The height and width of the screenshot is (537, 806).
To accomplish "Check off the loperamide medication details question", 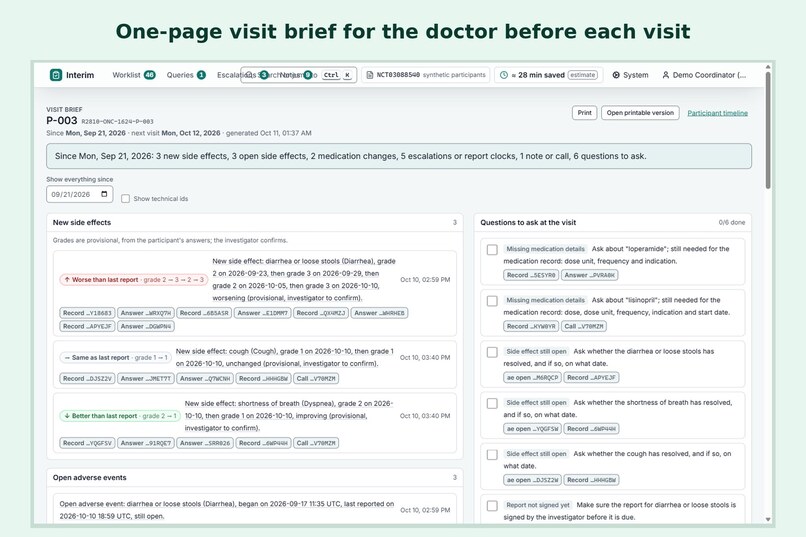I will pyautogui.click(x=492, y=249).
